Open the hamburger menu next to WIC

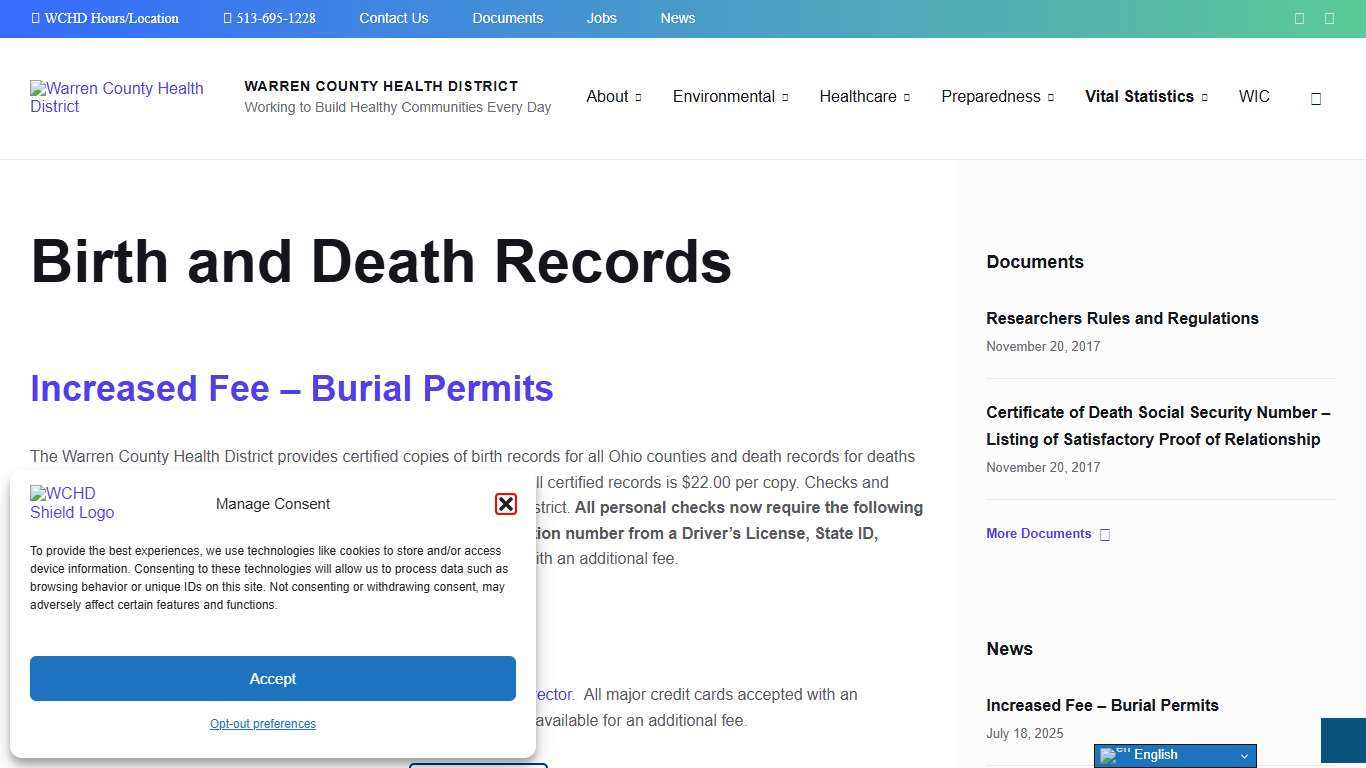[1316, 97]
